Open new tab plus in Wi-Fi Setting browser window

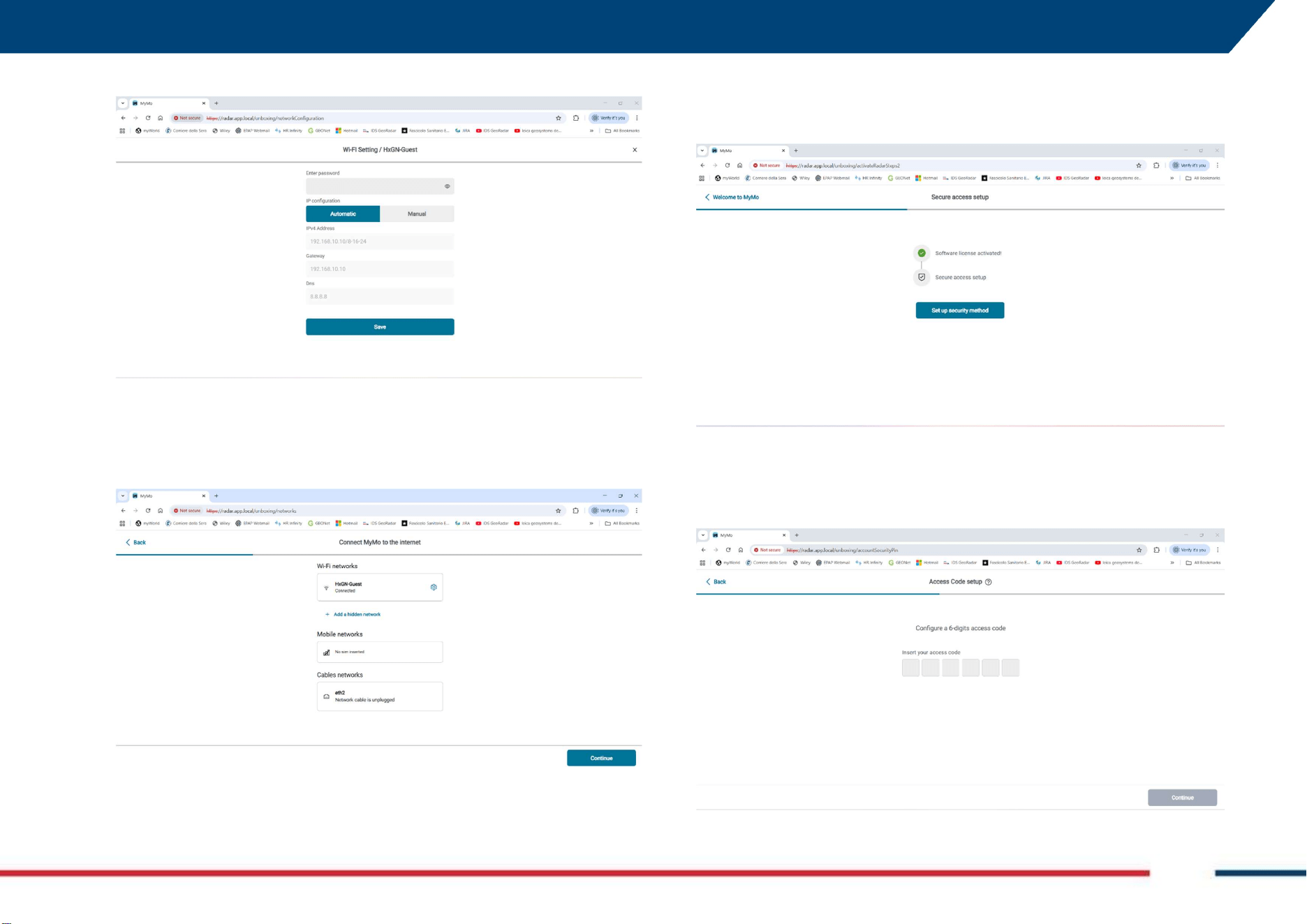tap(216, 103)
